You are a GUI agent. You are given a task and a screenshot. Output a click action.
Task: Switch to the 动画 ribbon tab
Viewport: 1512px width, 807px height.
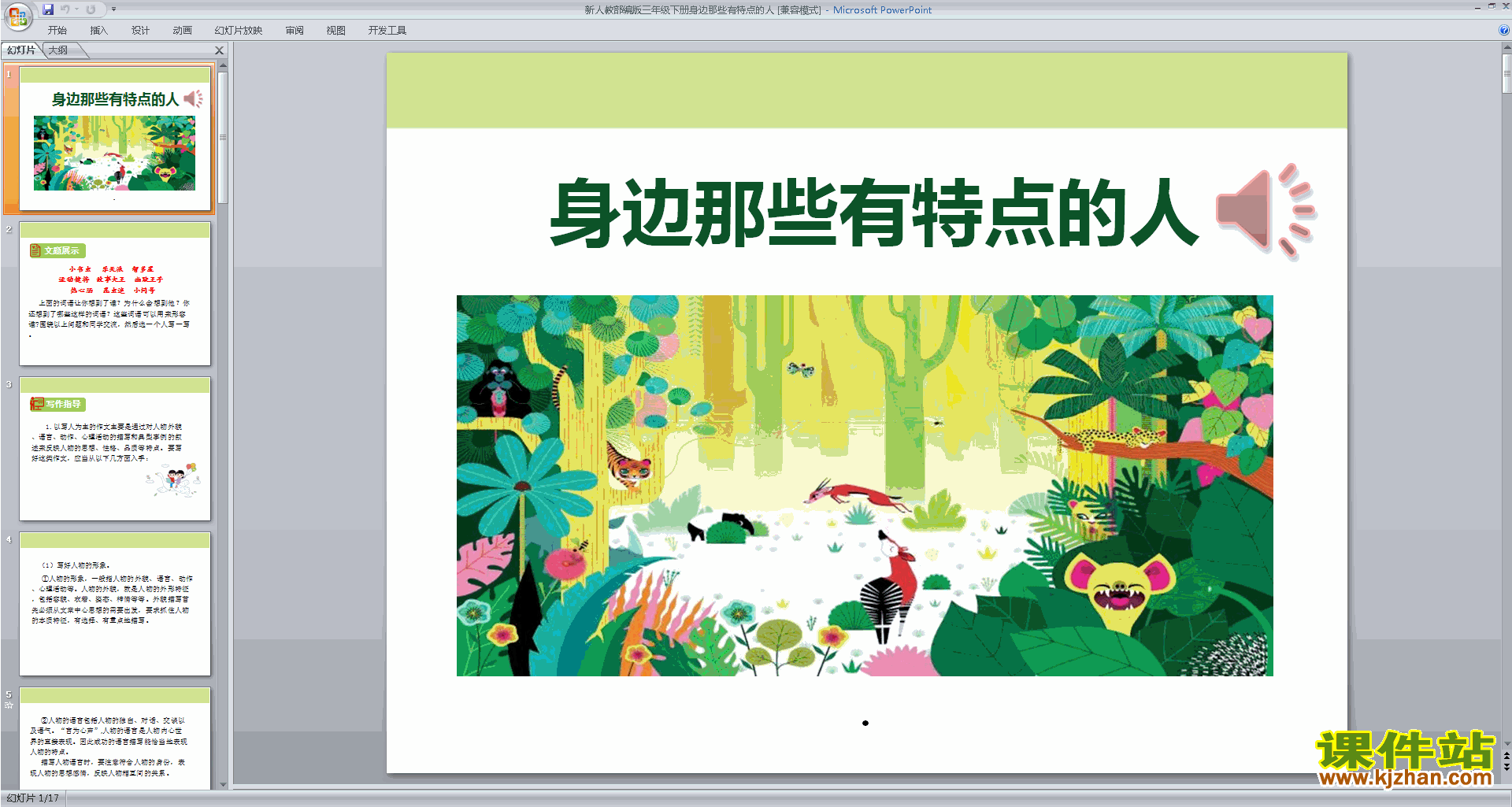[x=182, y=31]
